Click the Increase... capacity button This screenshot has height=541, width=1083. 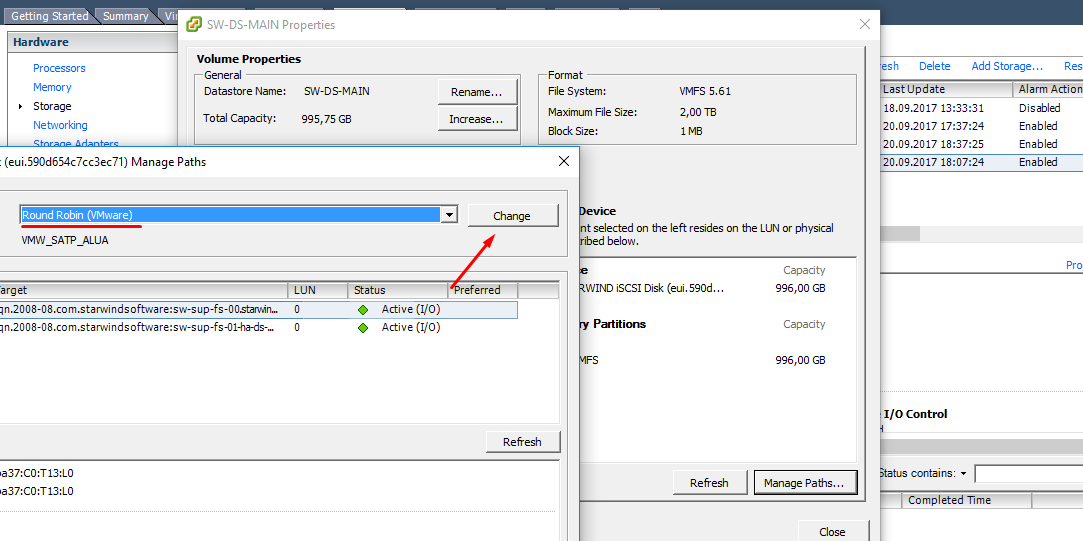tap(478, 119)
